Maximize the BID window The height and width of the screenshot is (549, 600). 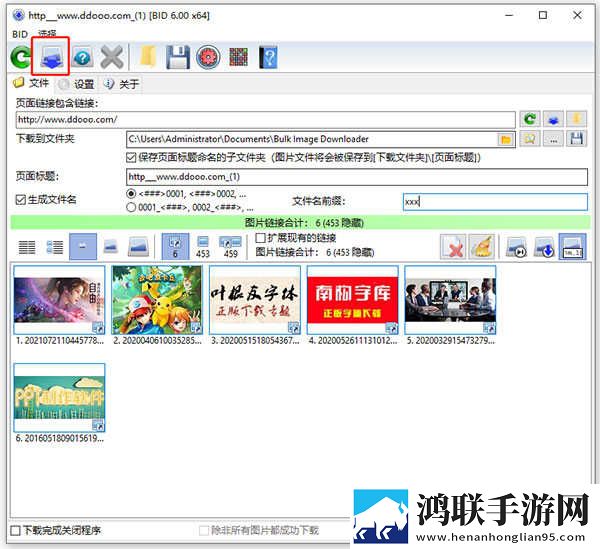[x=543, y=15]
